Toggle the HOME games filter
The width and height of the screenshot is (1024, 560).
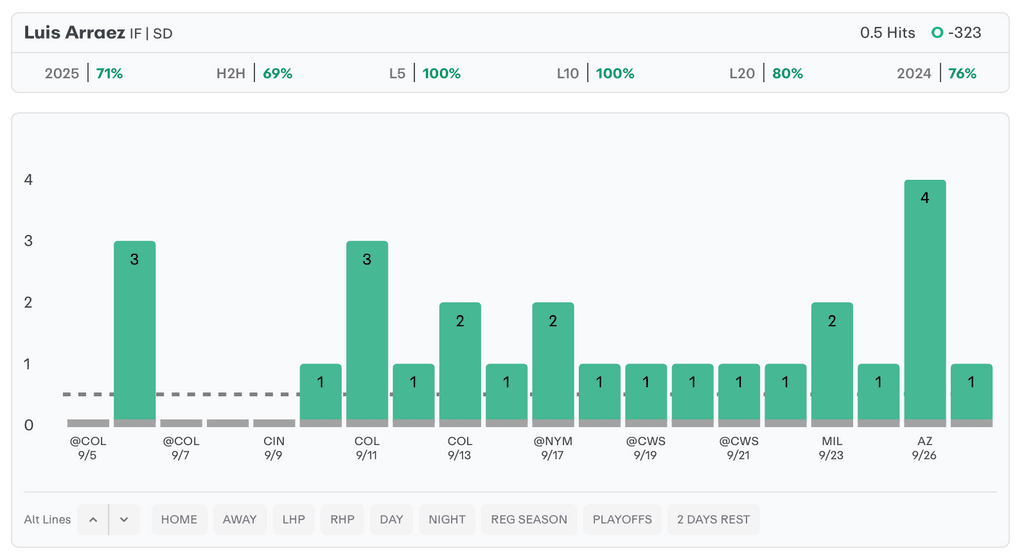click(x=179, y=520)
